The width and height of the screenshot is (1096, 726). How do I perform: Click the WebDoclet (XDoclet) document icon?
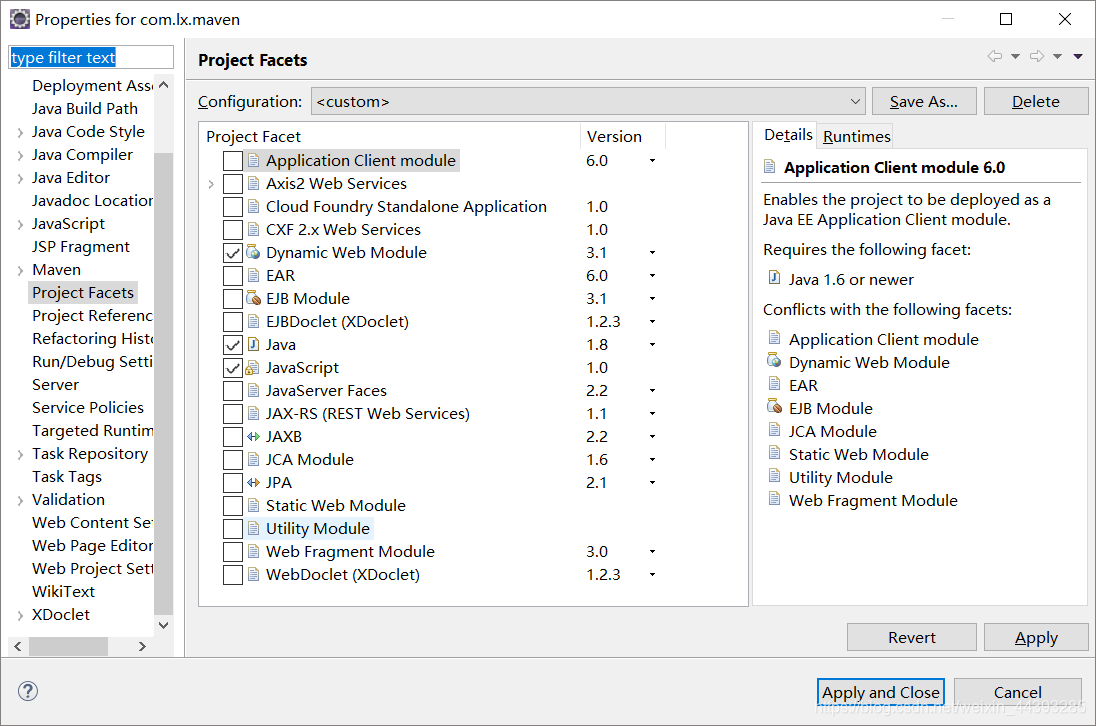pos(253,574)
